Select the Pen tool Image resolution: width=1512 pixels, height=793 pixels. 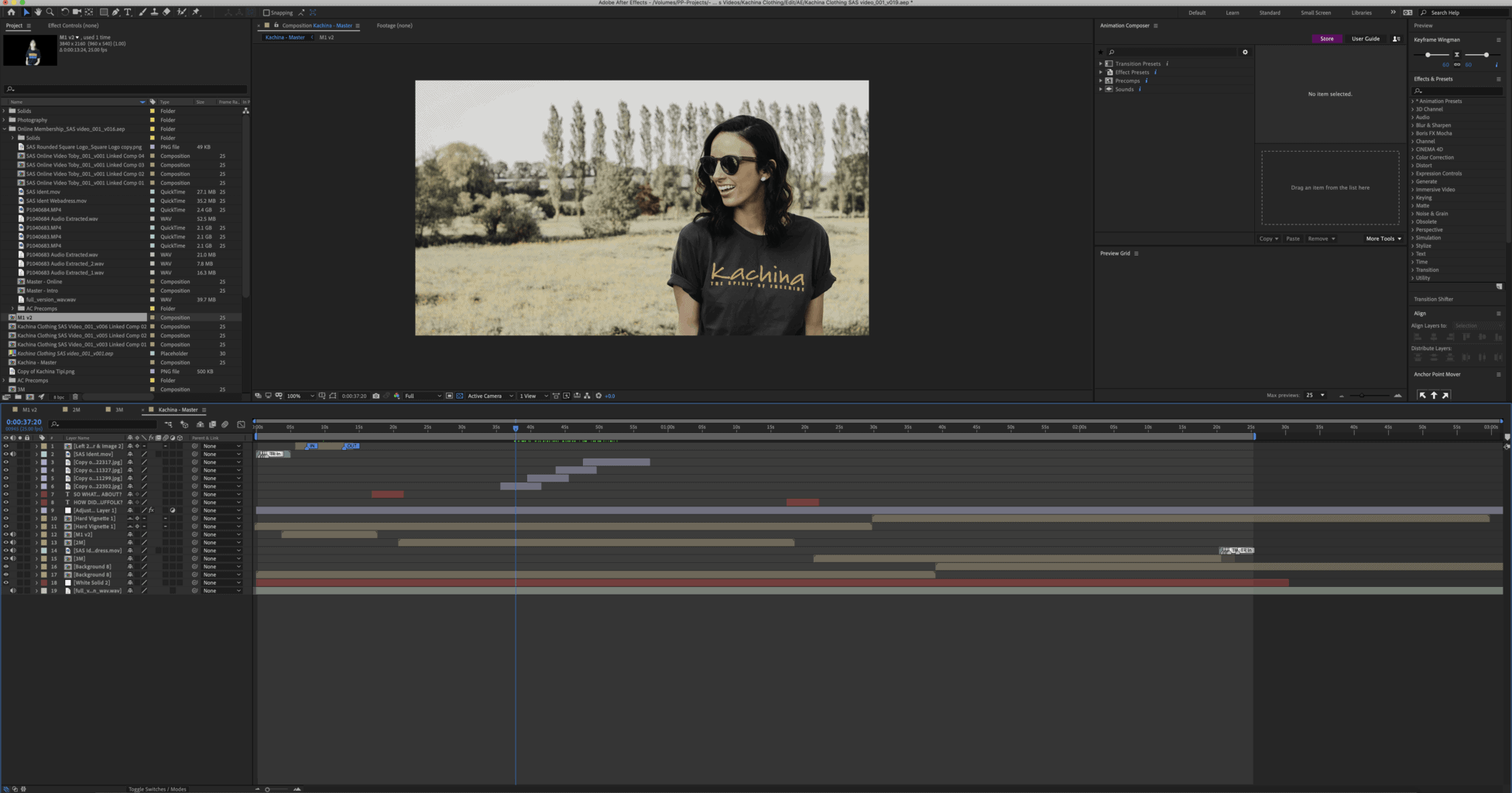point(115,12)
